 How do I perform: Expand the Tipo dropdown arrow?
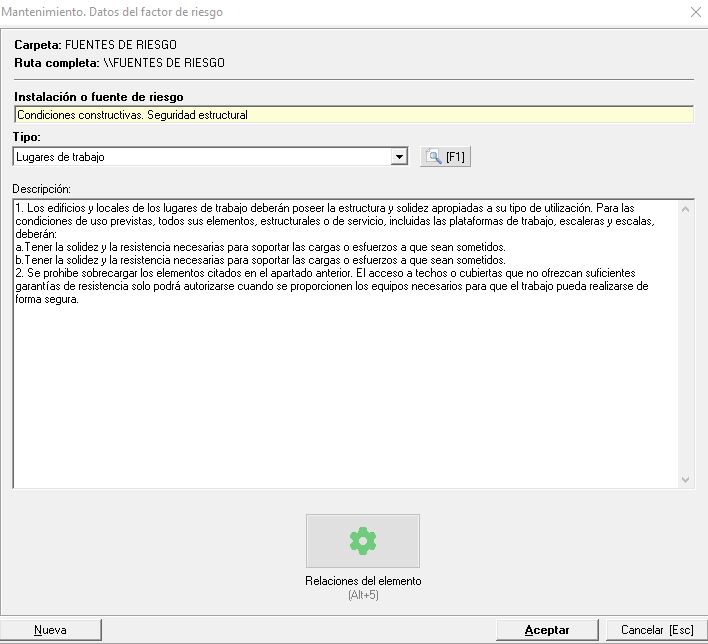[400, 157]
